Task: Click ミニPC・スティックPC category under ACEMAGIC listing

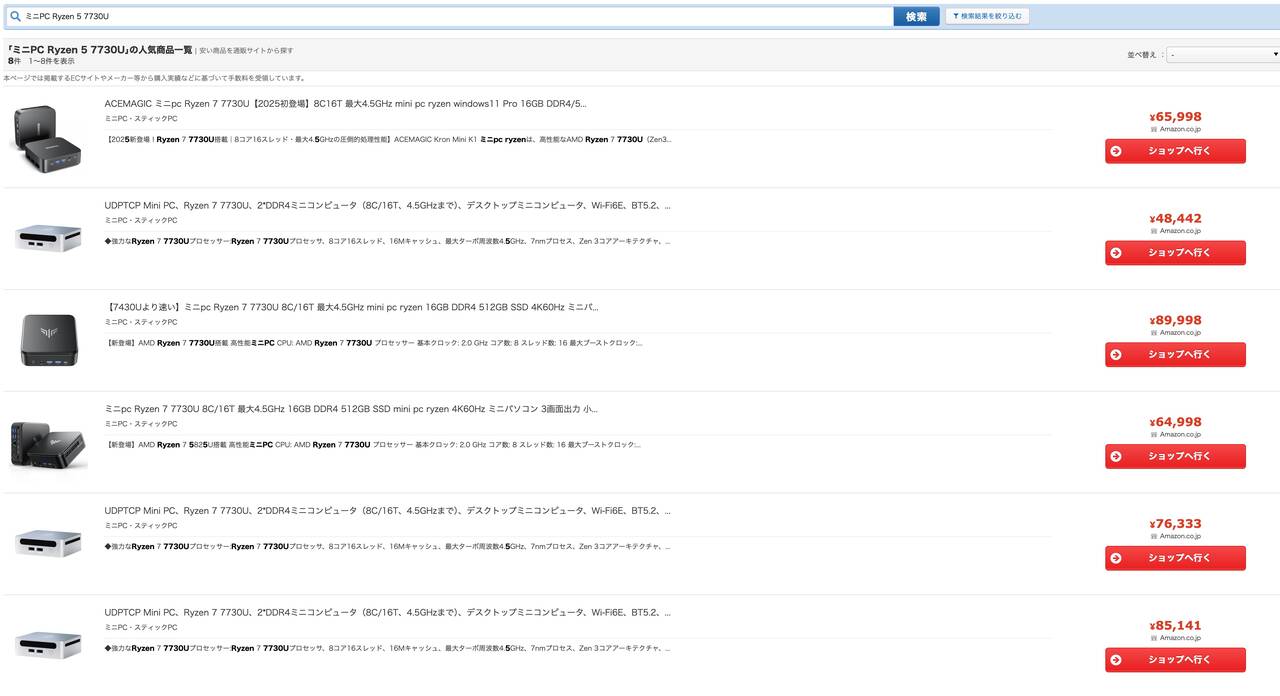Action: pos(141,119)
